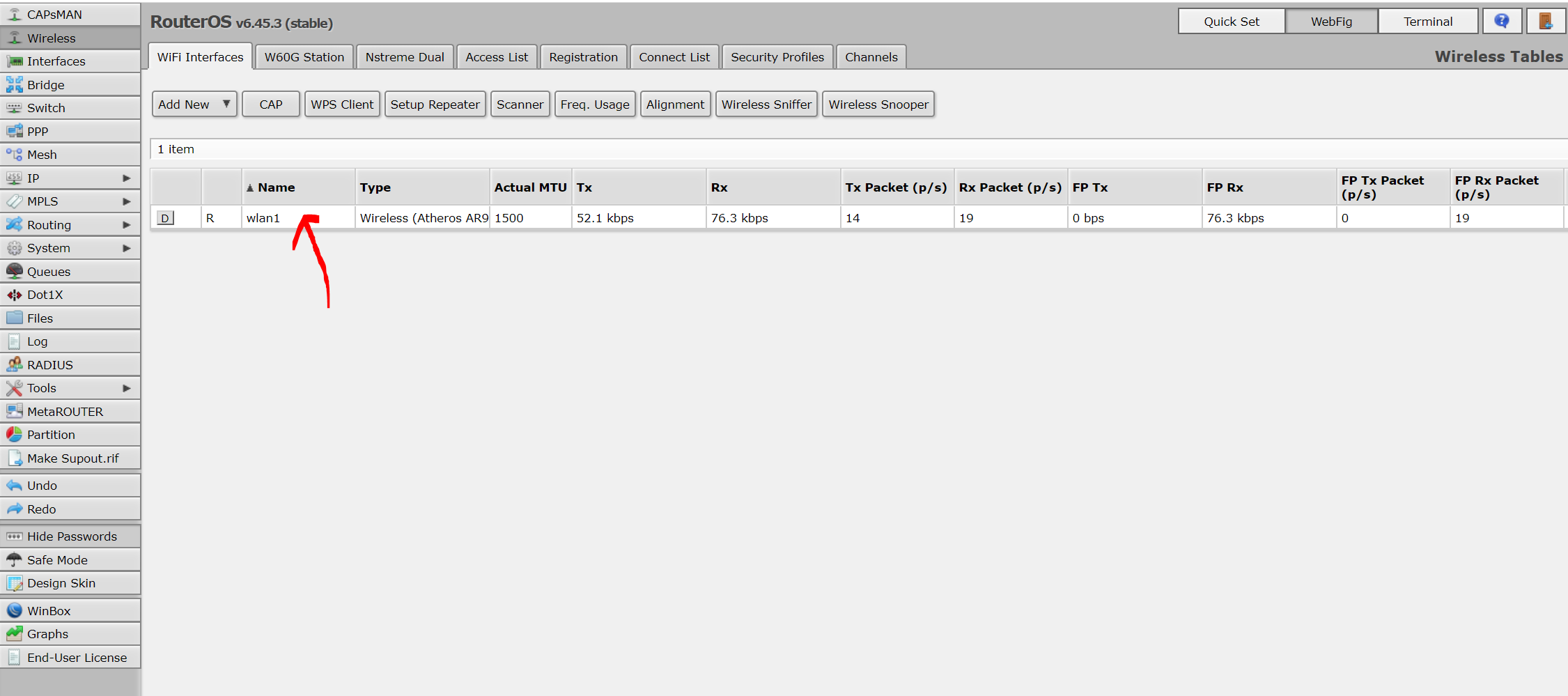
Task: Sort table by Name column header
Action: [277, 187]
